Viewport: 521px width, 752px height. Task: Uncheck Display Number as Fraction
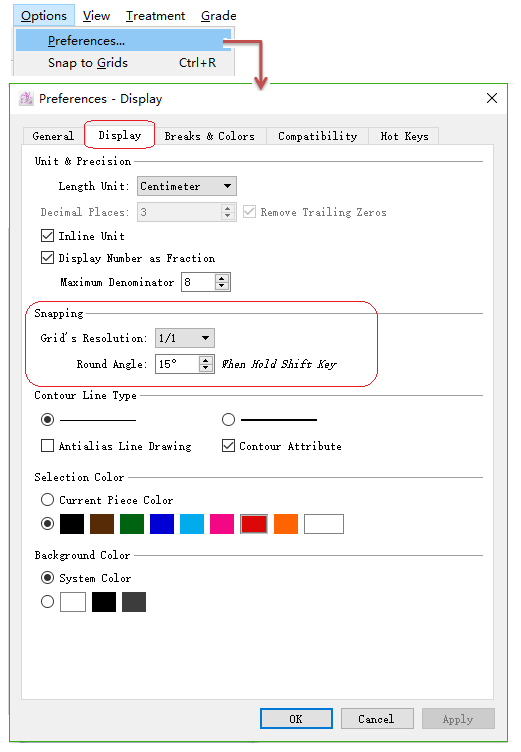(47, 258)
